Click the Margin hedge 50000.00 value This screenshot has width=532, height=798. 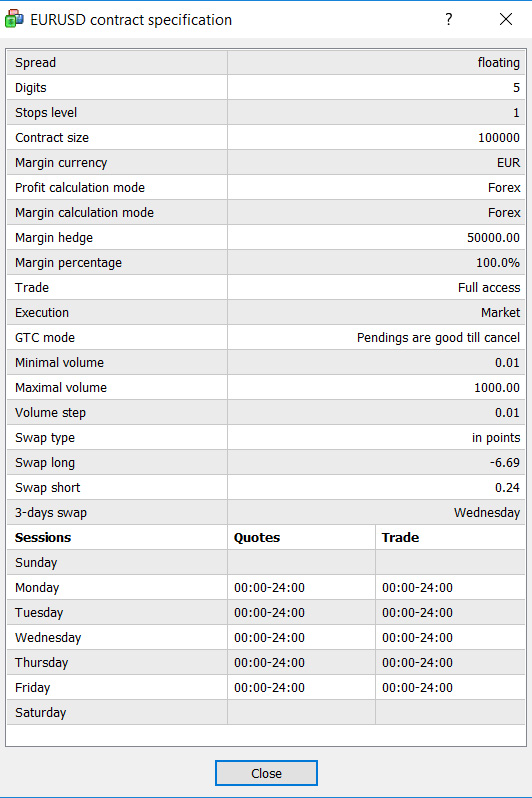[493, 238]
